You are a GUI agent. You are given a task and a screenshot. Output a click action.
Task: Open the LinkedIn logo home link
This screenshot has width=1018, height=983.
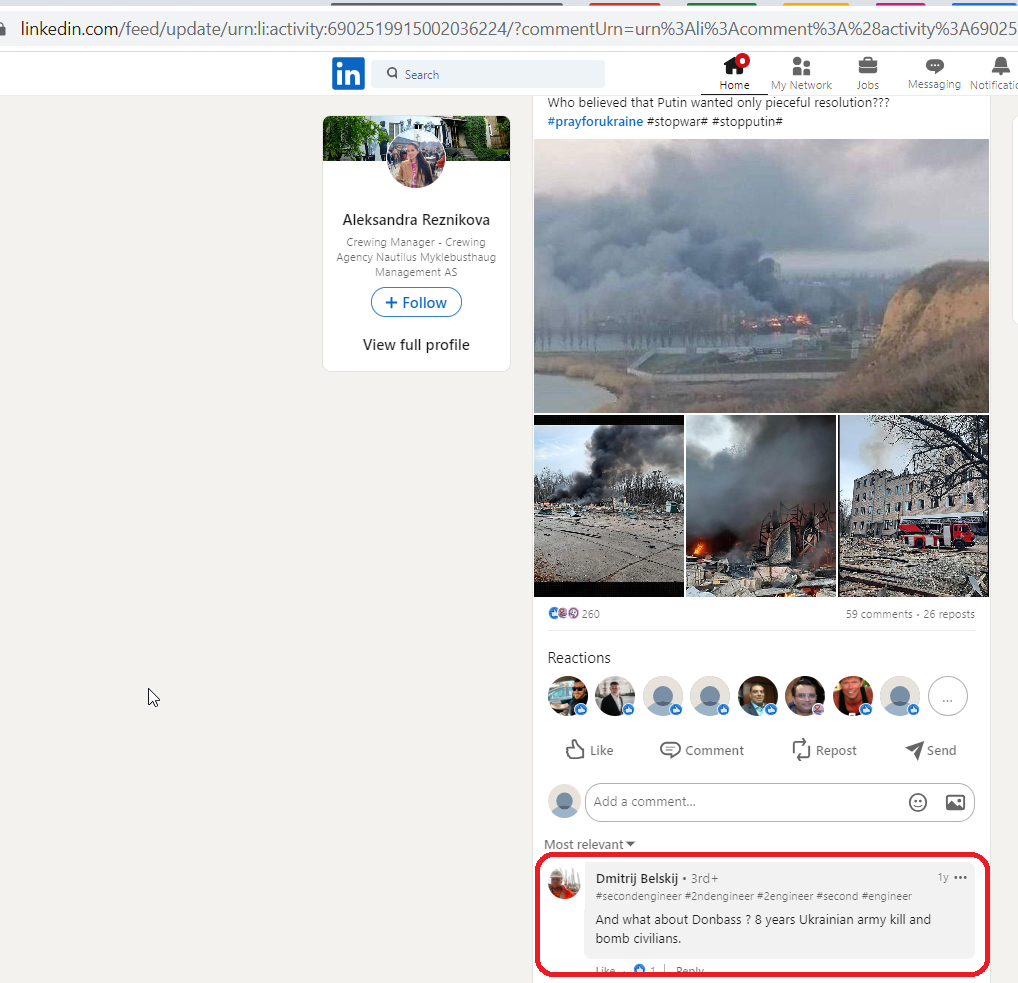coord(348,73)
